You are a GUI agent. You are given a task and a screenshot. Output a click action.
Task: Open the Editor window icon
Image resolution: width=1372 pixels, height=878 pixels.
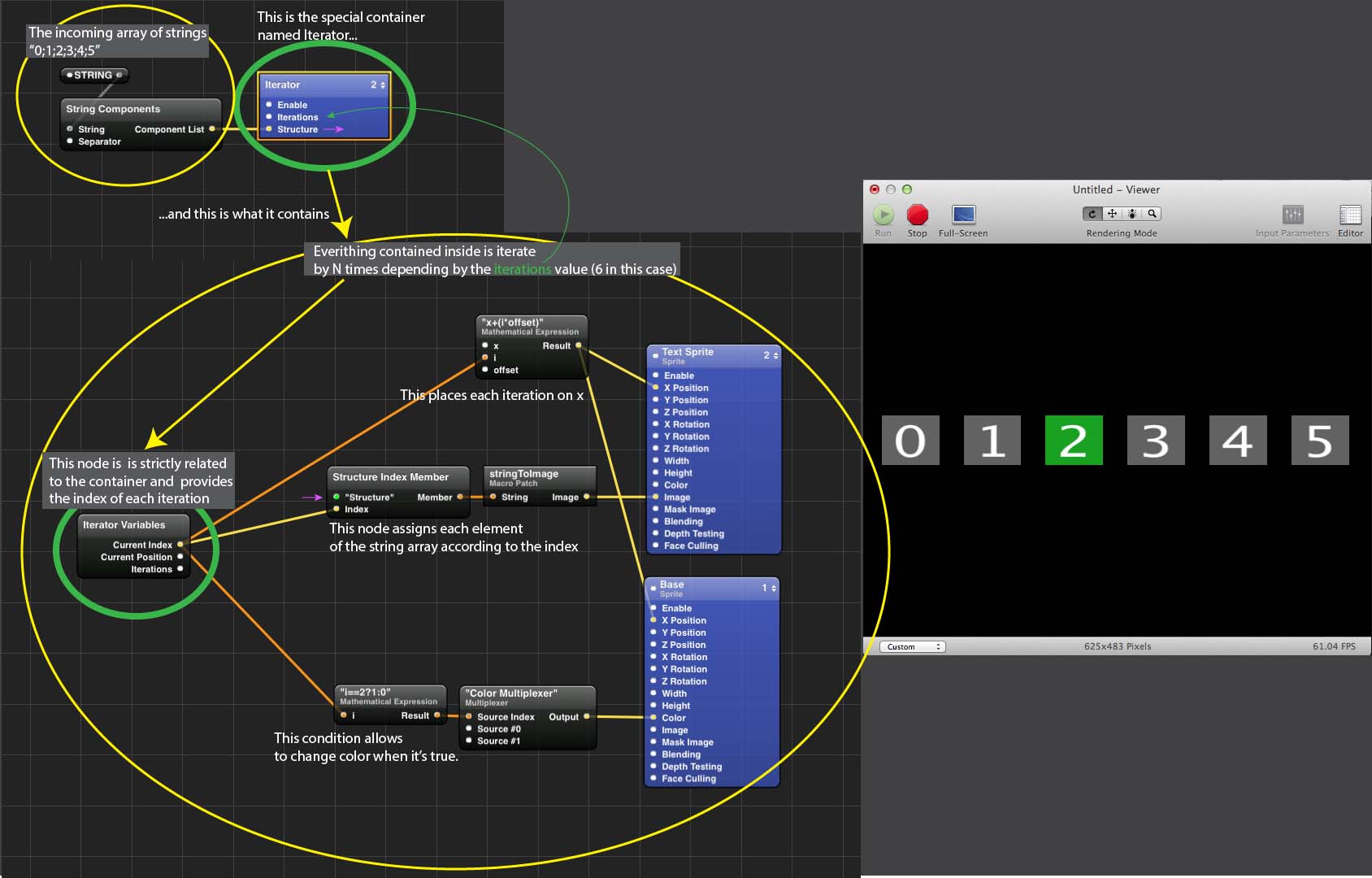[x=1350, y=215]
